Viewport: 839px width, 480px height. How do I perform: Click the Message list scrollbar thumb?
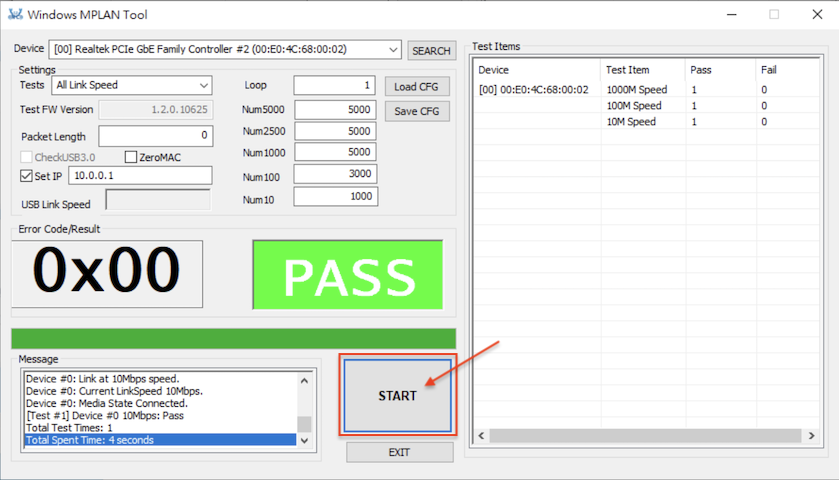point(304,424)
